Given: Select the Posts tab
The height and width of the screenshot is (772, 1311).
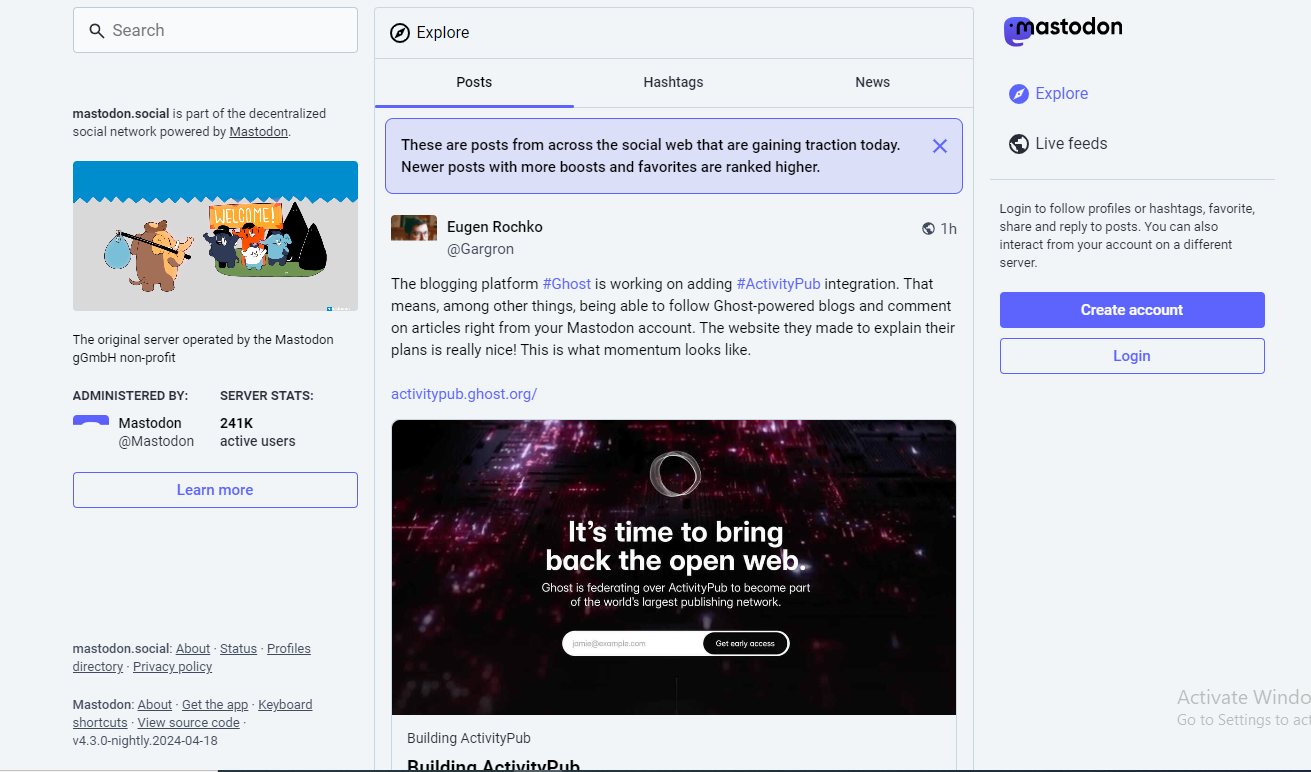Looking at the screenshot, I should [474, 83].
